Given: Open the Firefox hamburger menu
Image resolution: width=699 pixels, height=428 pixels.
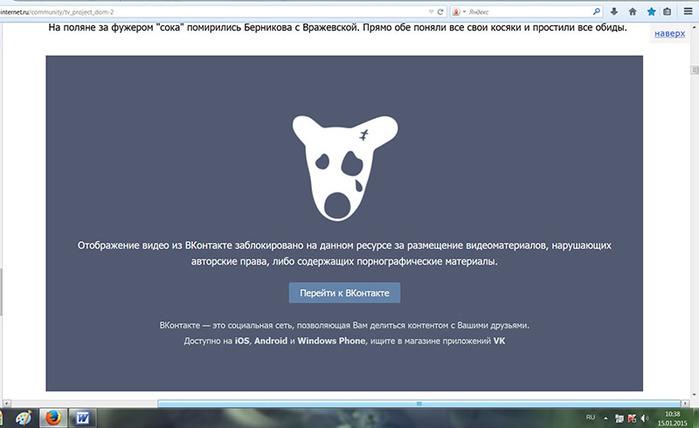Looking at the screenshot, I should [x=688, y=12].
